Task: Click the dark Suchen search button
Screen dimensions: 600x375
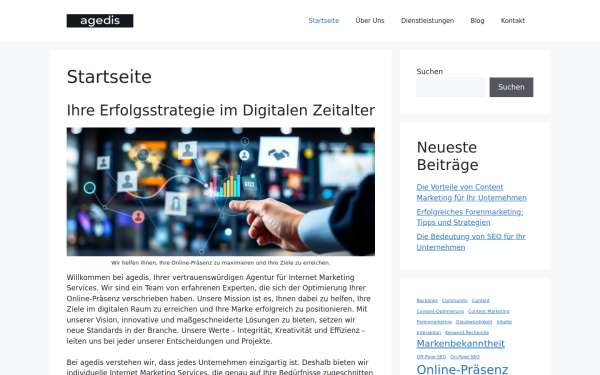Action: [511, 87]
